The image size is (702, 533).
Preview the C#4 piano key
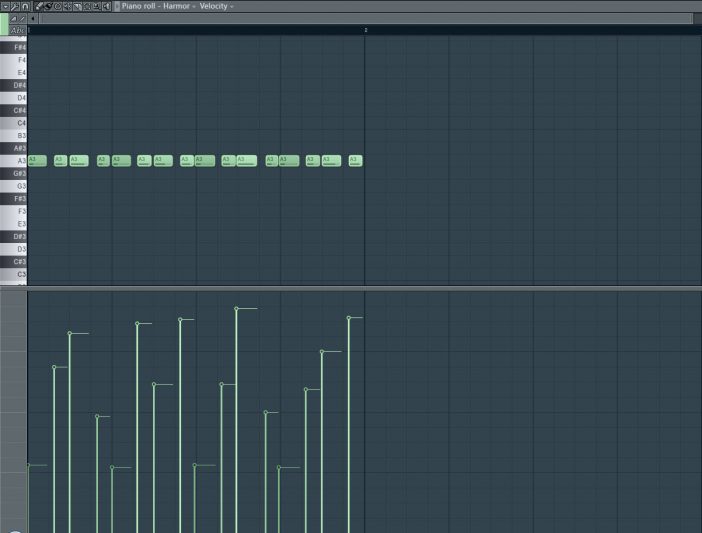[x=13, y=110]
